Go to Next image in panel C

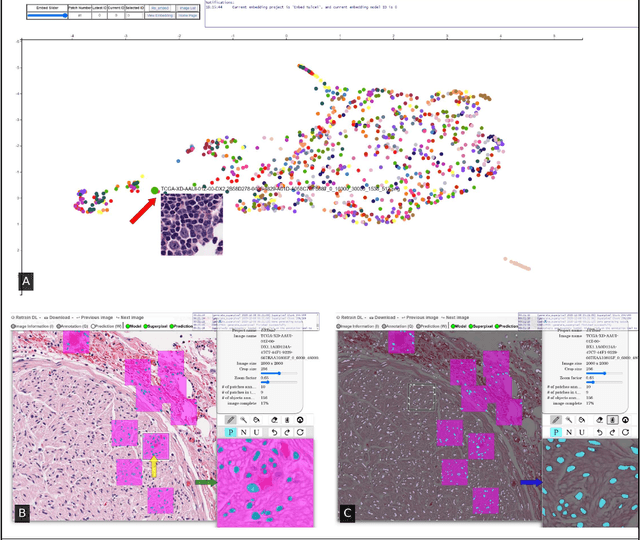455,318
